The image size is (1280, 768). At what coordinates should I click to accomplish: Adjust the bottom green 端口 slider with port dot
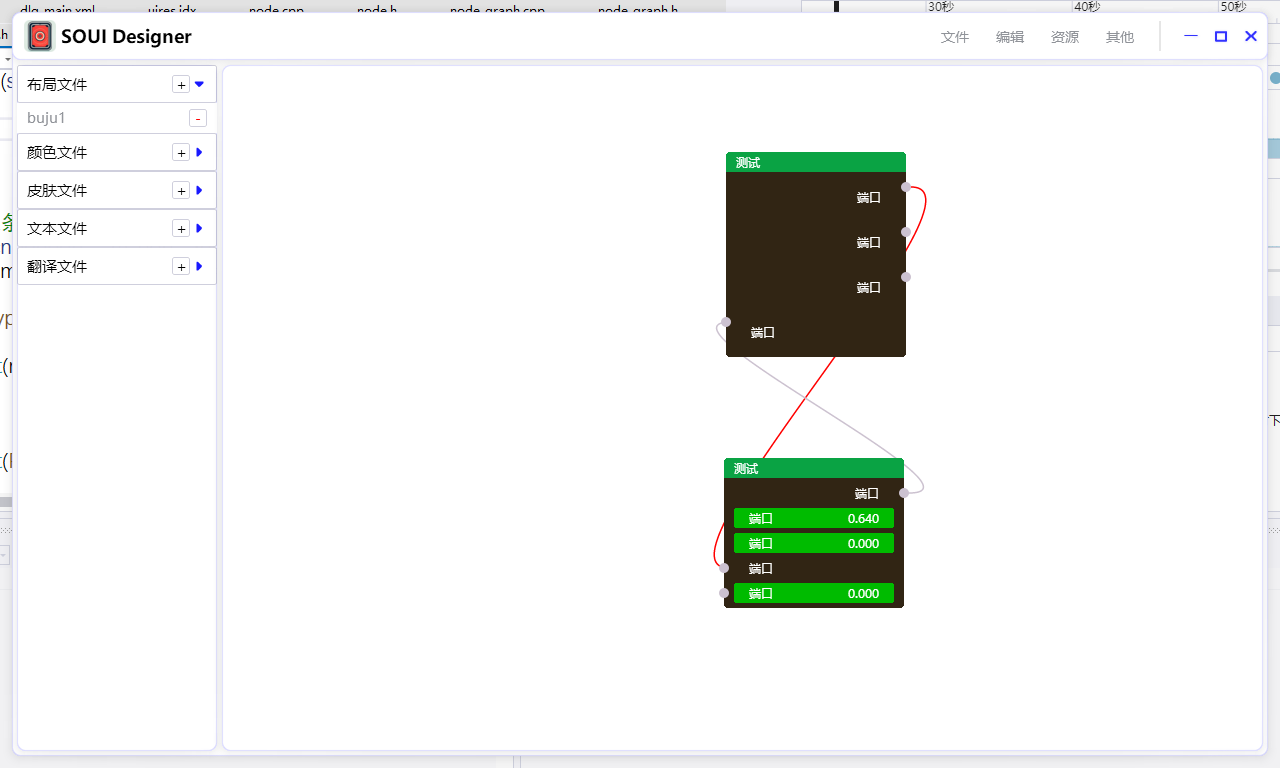click(x=814, y=593)
